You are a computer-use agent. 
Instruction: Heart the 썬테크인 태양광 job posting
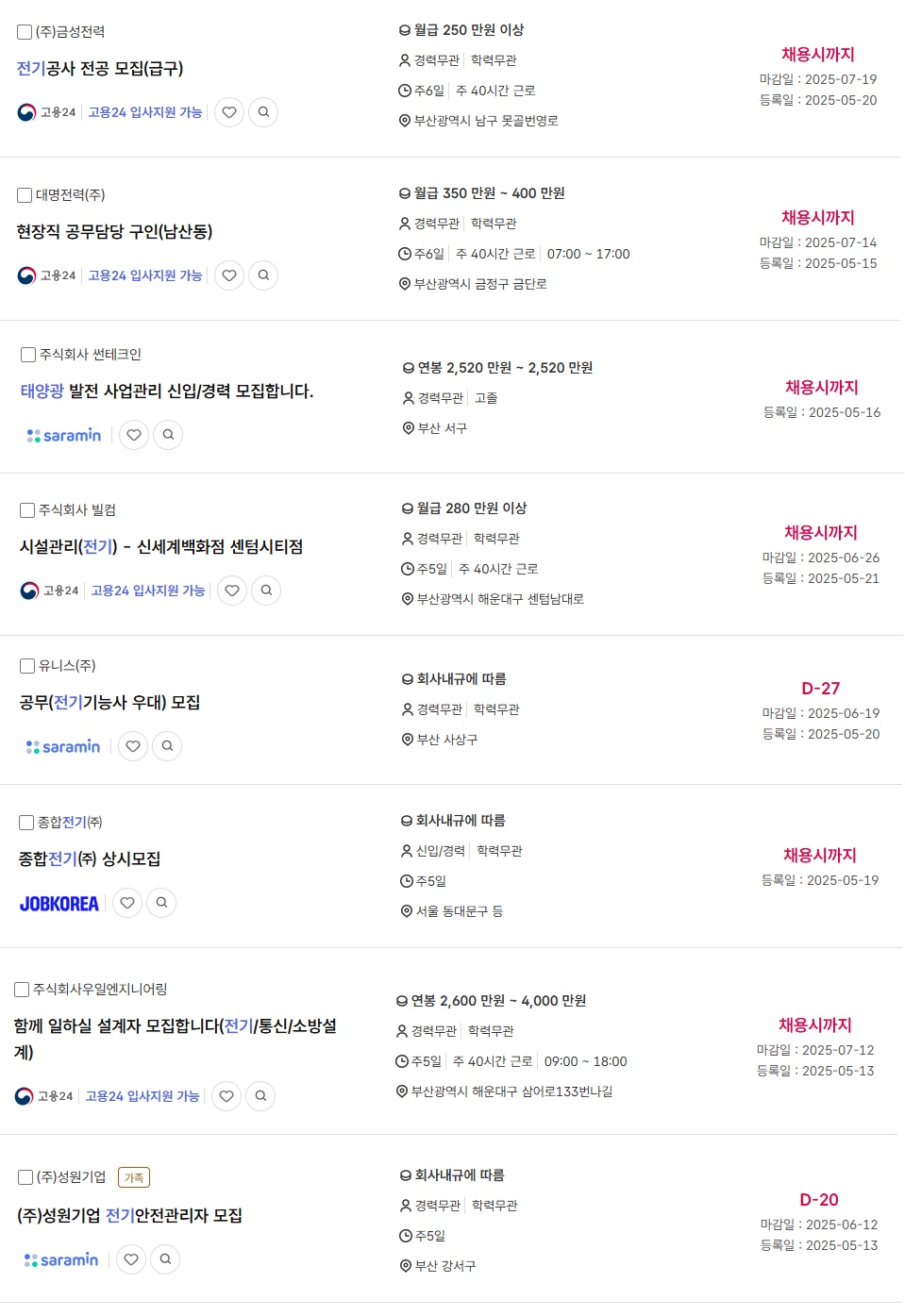click(134, 435)
